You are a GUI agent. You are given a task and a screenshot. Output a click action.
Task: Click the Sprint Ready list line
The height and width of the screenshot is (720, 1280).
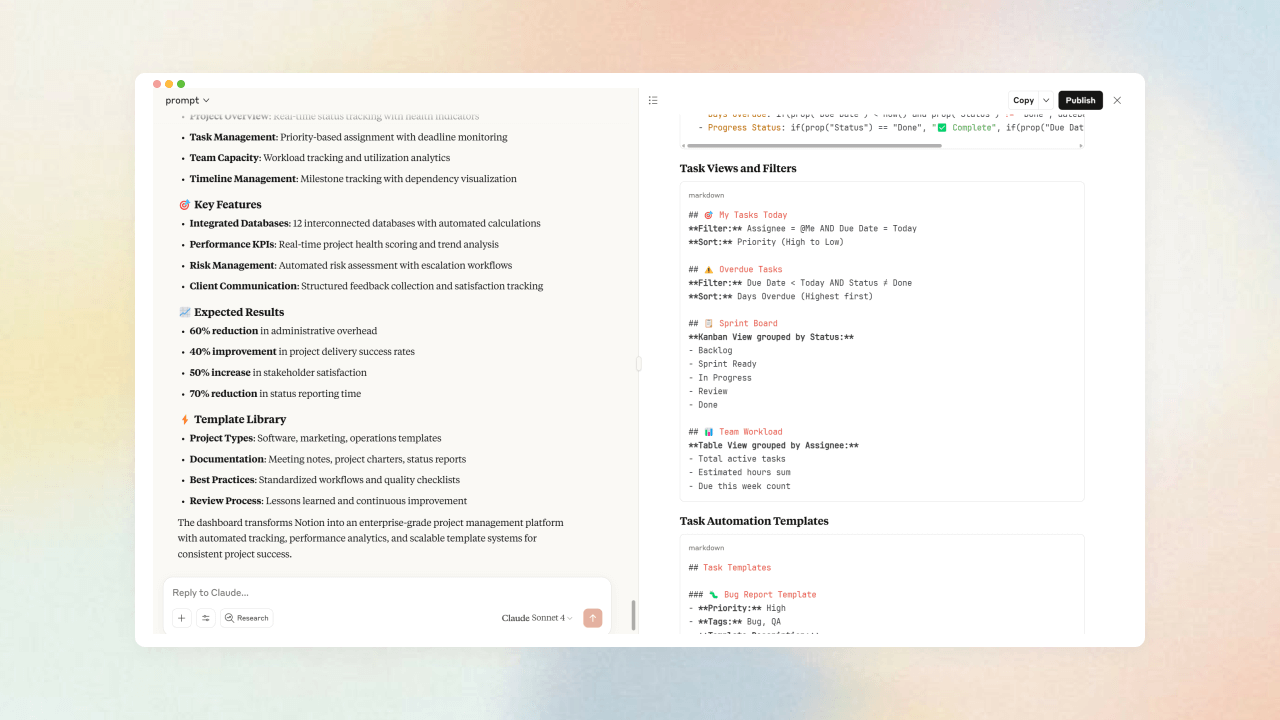point(722,364)
